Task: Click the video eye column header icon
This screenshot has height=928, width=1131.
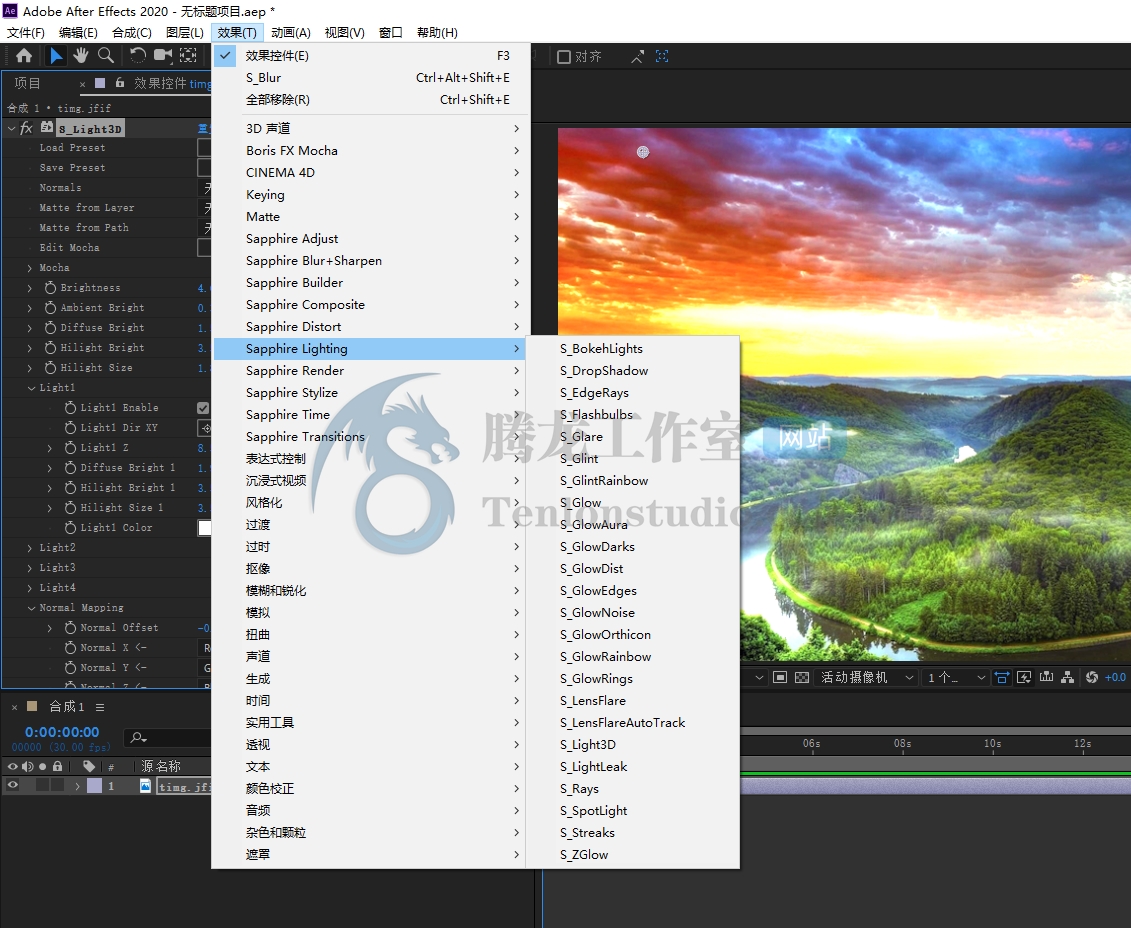Action: click(x=12, y=766)
